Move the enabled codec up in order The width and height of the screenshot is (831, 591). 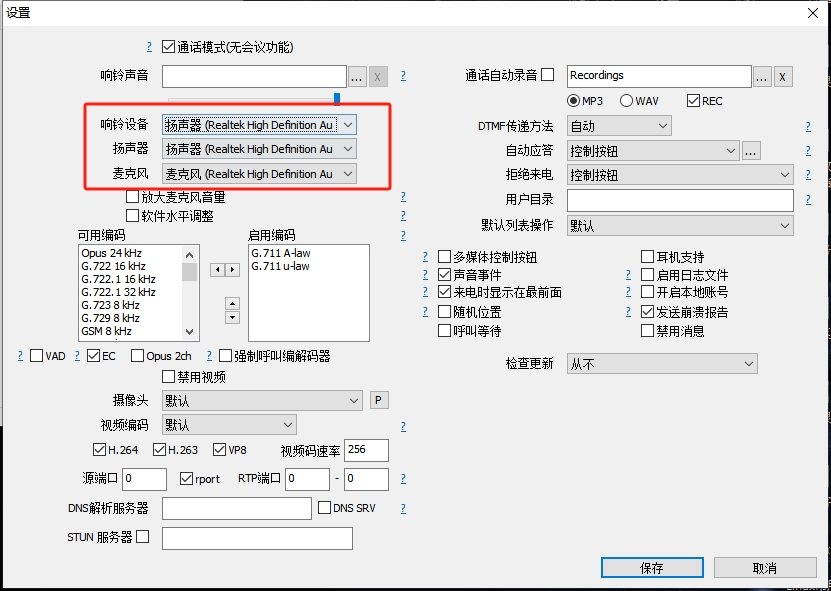pos(232,304)
